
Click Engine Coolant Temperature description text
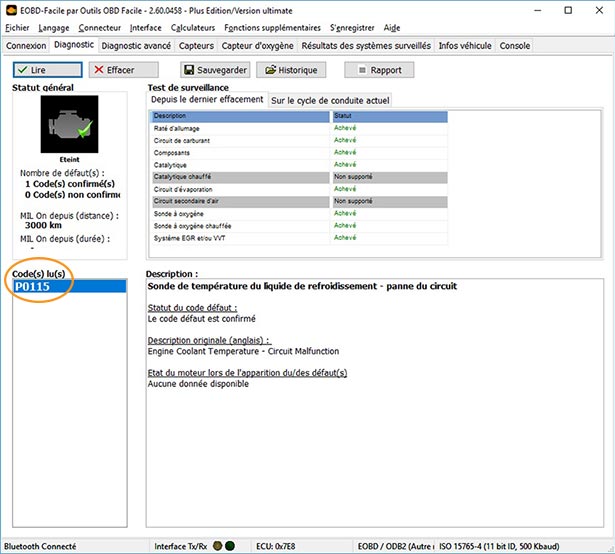pos(243,351)
